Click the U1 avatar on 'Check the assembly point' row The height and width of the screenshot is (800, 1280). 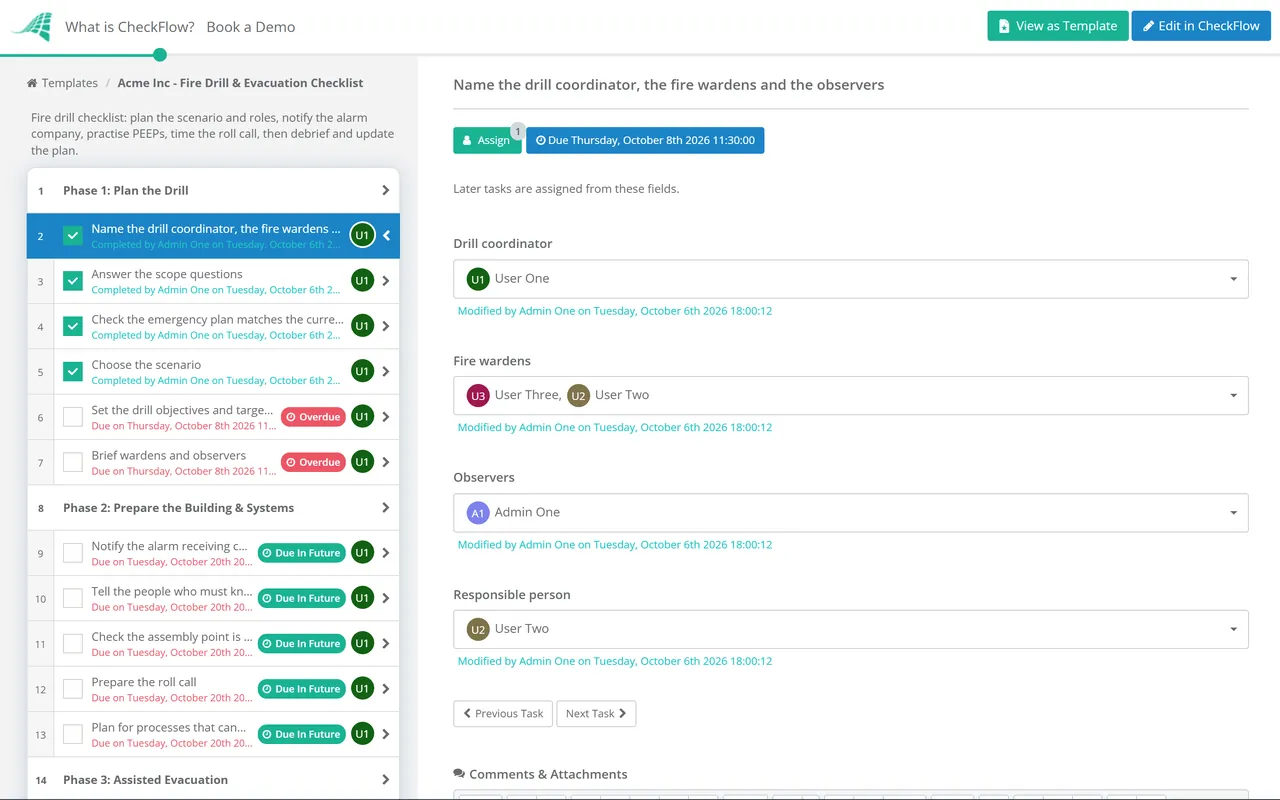(x=362, y=643)
